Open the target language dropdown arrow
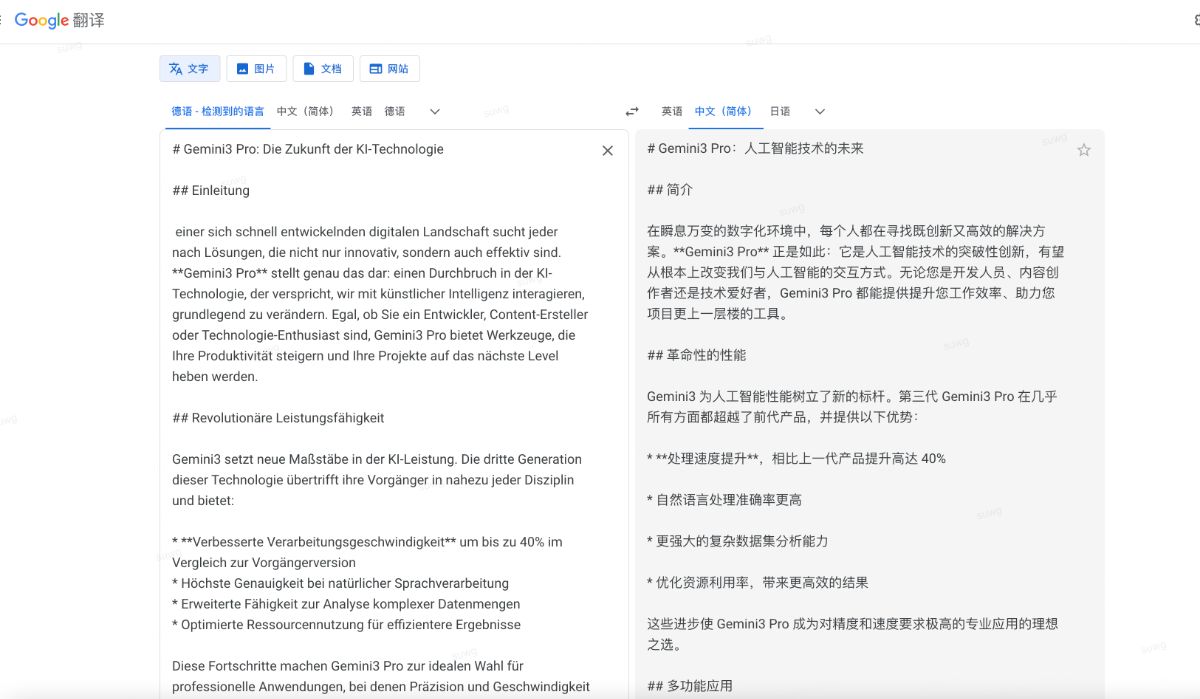Viewport: 1200px width, 699px height. pyautogui.click(x=819, y=111)
